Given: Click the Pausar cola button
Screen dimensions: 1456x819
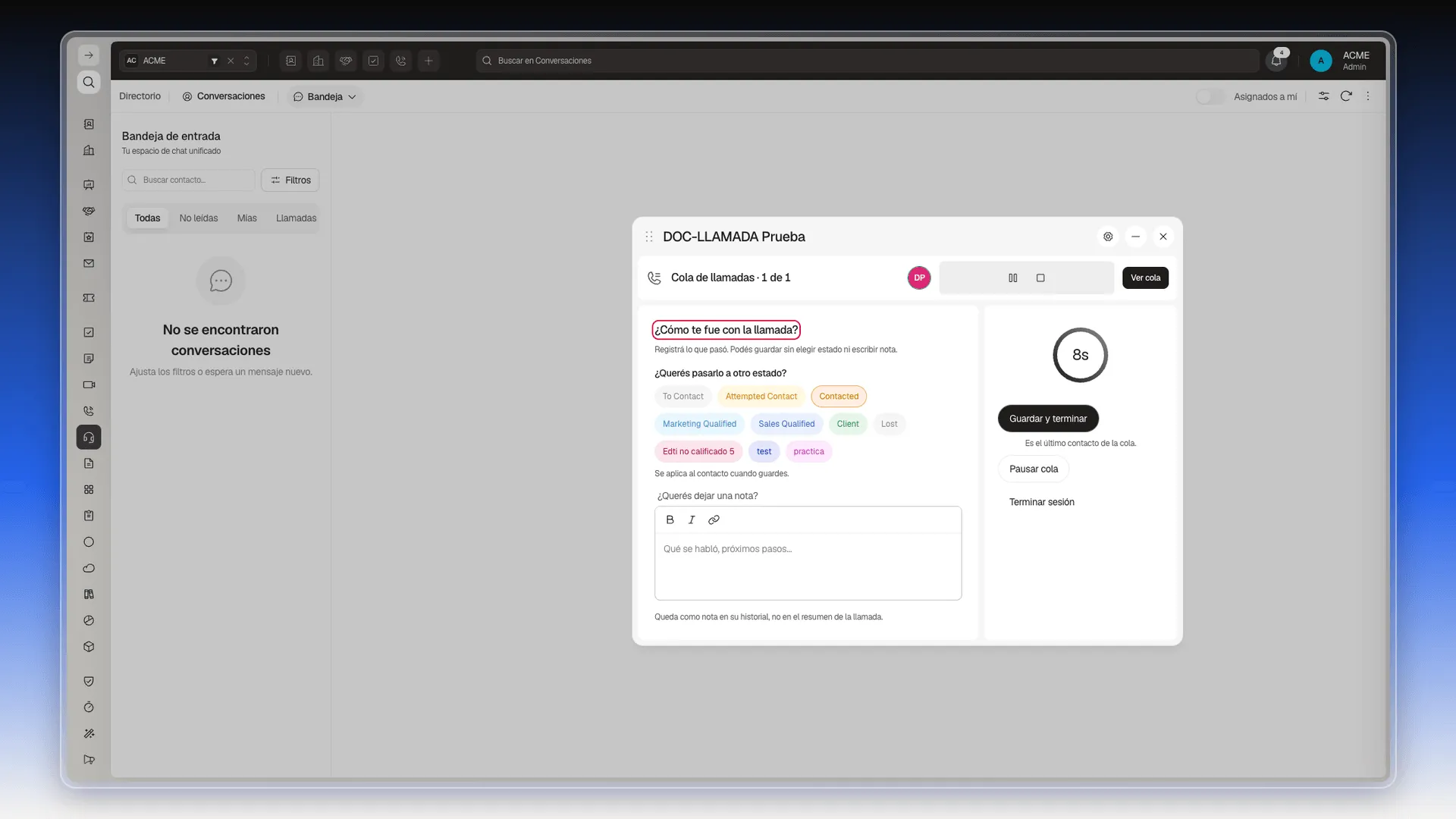Looking at the screenshot, I should point(1034,469).
